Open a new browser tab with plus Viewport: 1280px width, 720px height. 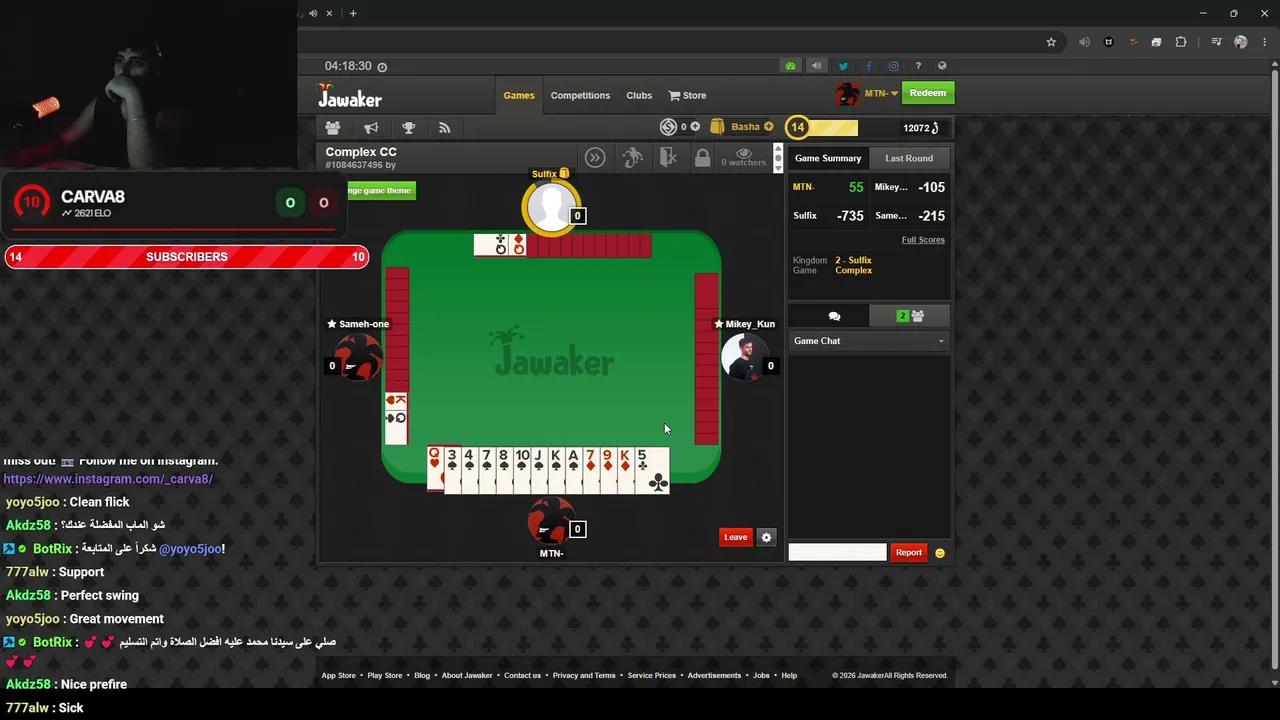[353, 13]
